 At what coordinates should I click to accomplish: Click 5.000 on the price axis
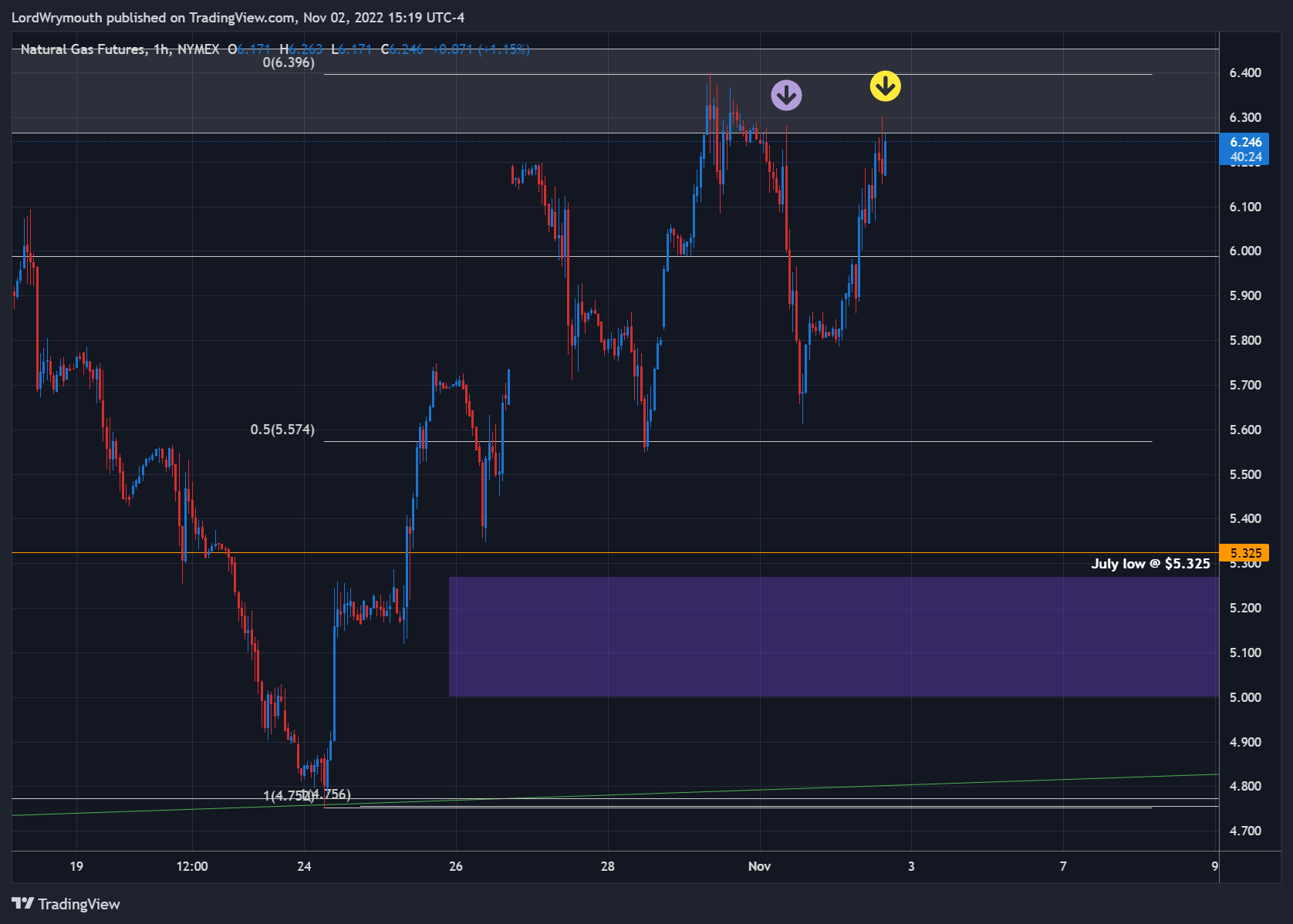click(x=1245, y=698)
